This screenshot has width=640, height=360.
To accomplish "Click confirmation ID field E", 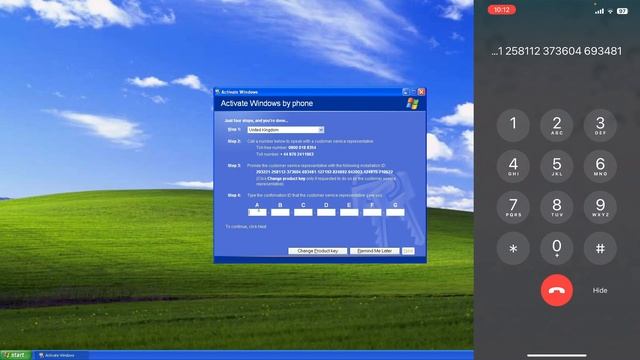I will point(349,212).
